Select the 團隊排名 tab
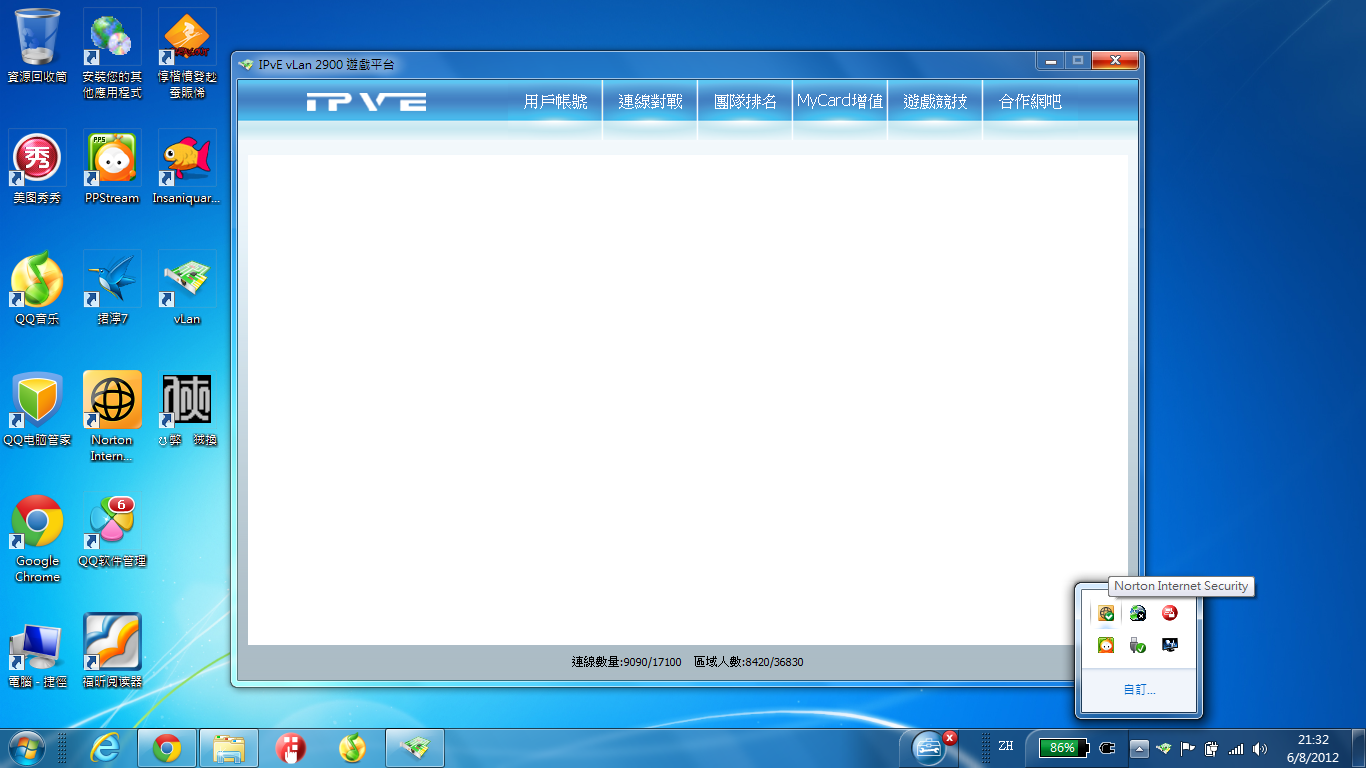Screen dimensions: 1366x768 745,101
